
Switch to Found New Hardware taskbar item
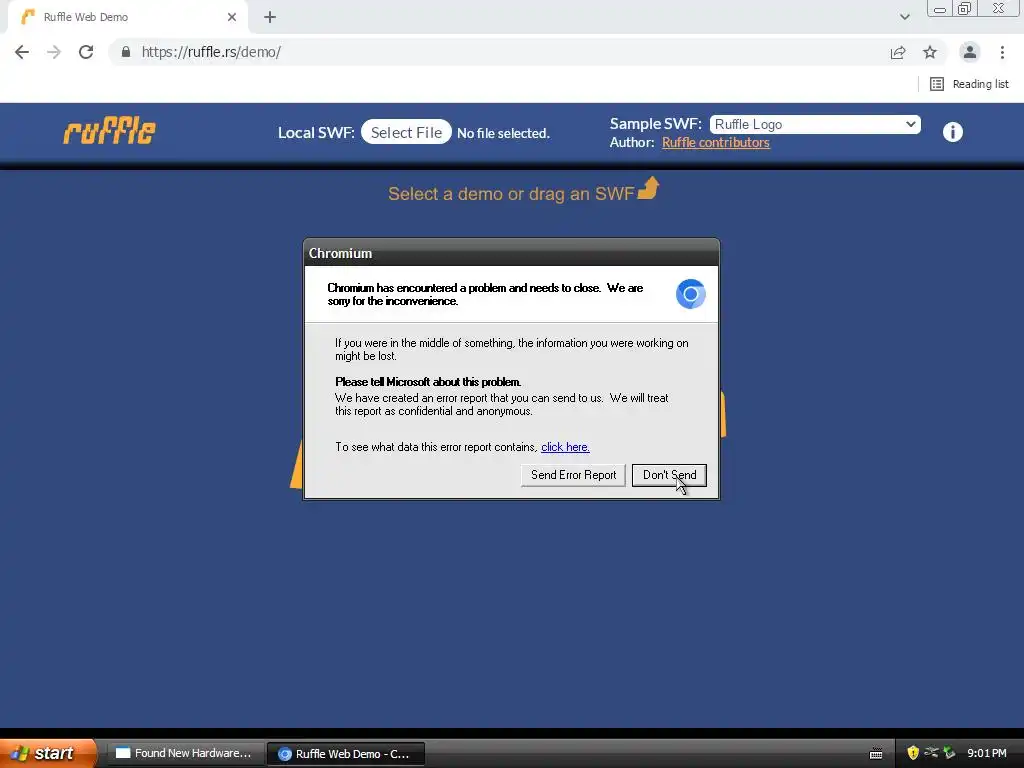184,754
